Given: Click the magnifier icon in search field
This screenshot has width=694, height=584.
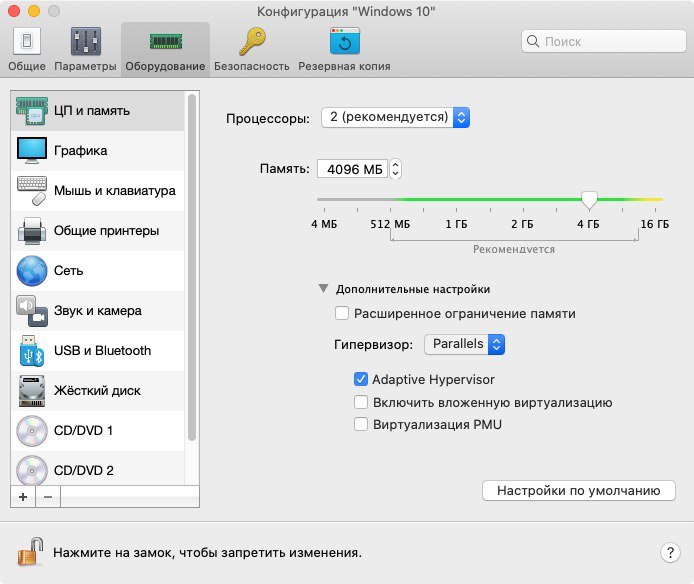Looking at the screenshot, I should pyautogui.click(x=533, y=41).
